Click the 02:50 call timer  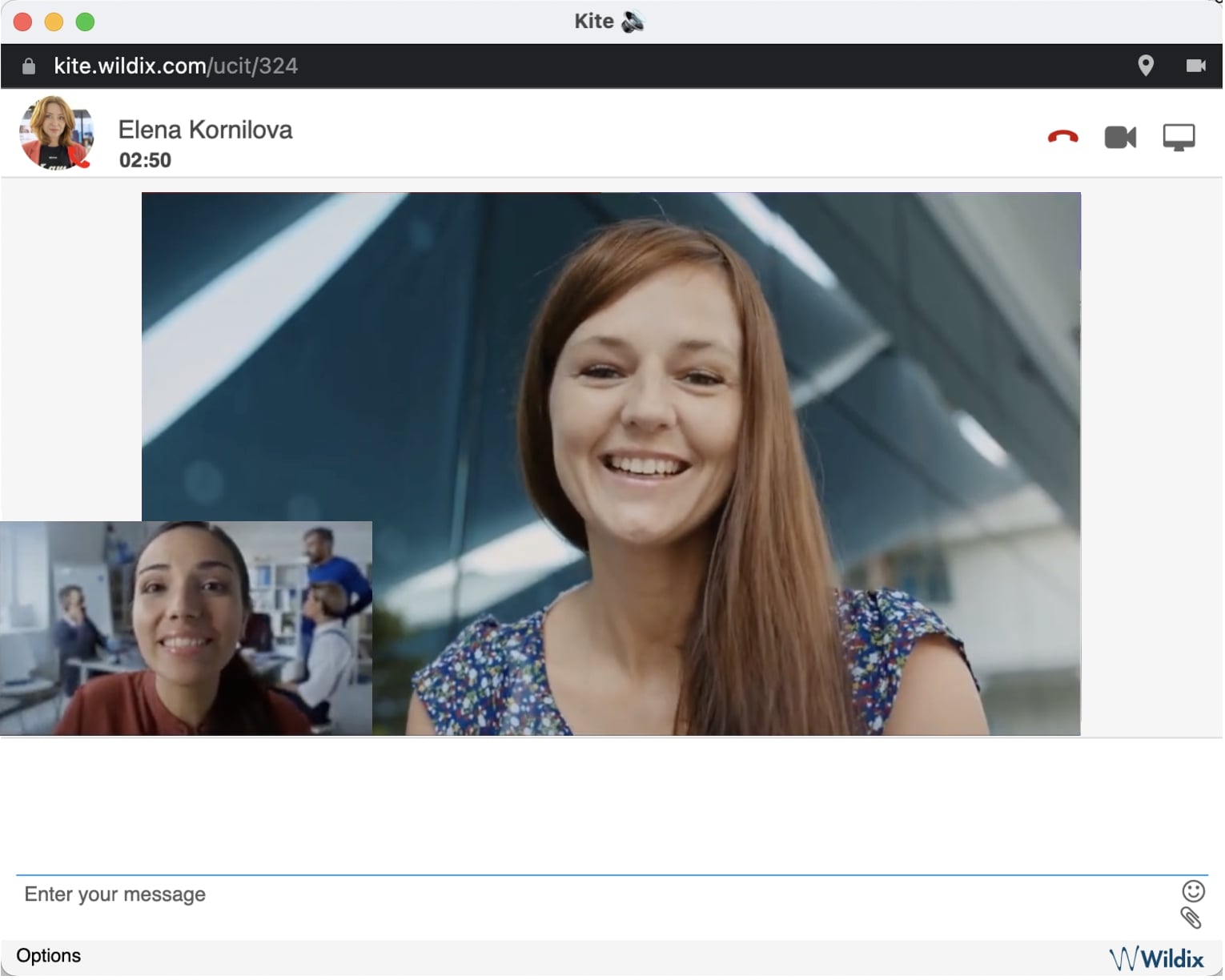[x=145, y=160]
